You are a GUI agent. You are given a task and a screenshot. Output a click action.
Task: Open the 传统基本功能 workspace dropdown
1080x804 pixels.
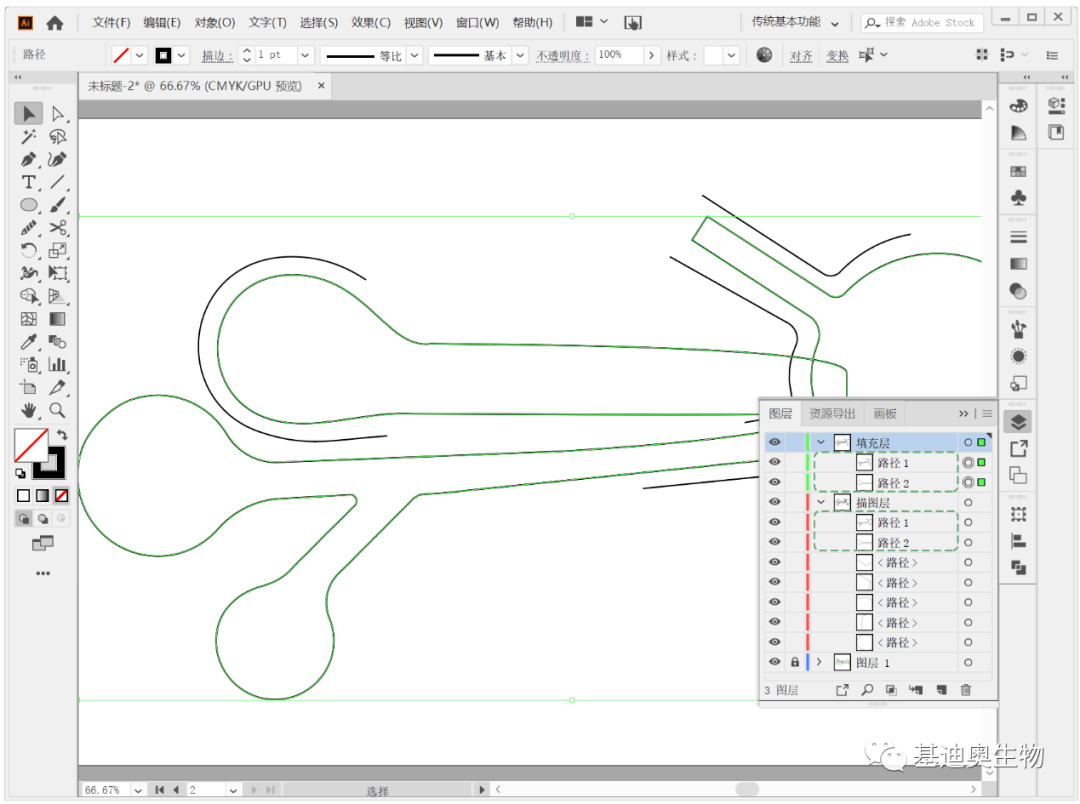point(795,22)
